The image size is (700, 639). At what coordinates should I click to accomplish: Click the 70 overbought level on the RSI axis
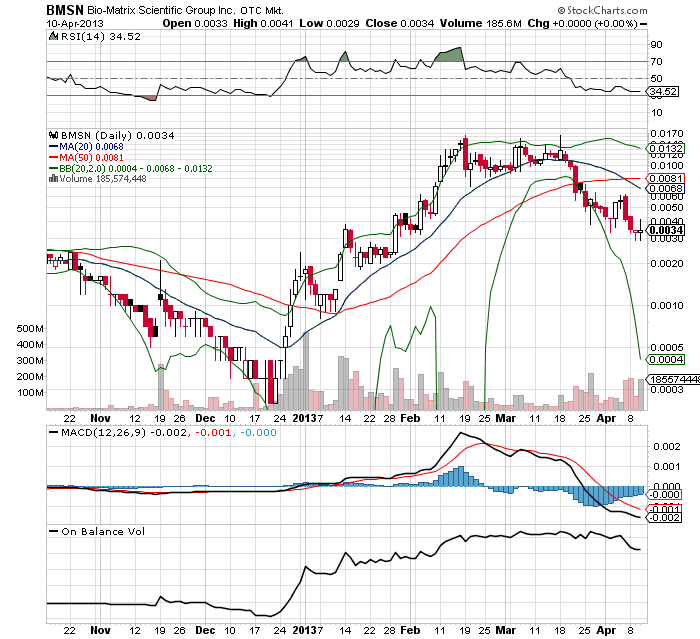[657, 62]
